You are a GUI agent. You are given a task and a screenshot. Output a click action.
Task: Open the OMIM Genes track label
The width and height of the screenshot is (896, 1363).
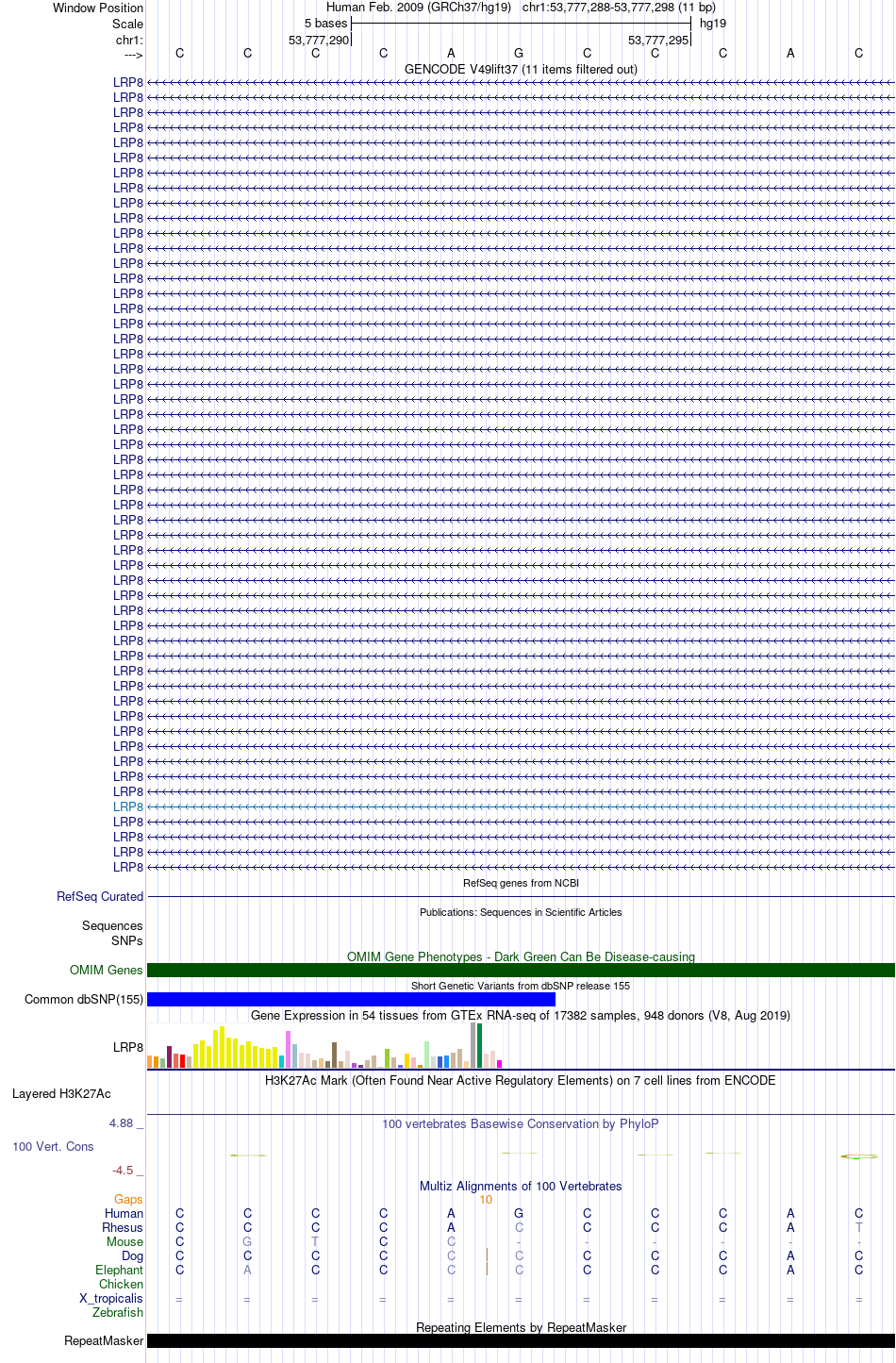107,970
